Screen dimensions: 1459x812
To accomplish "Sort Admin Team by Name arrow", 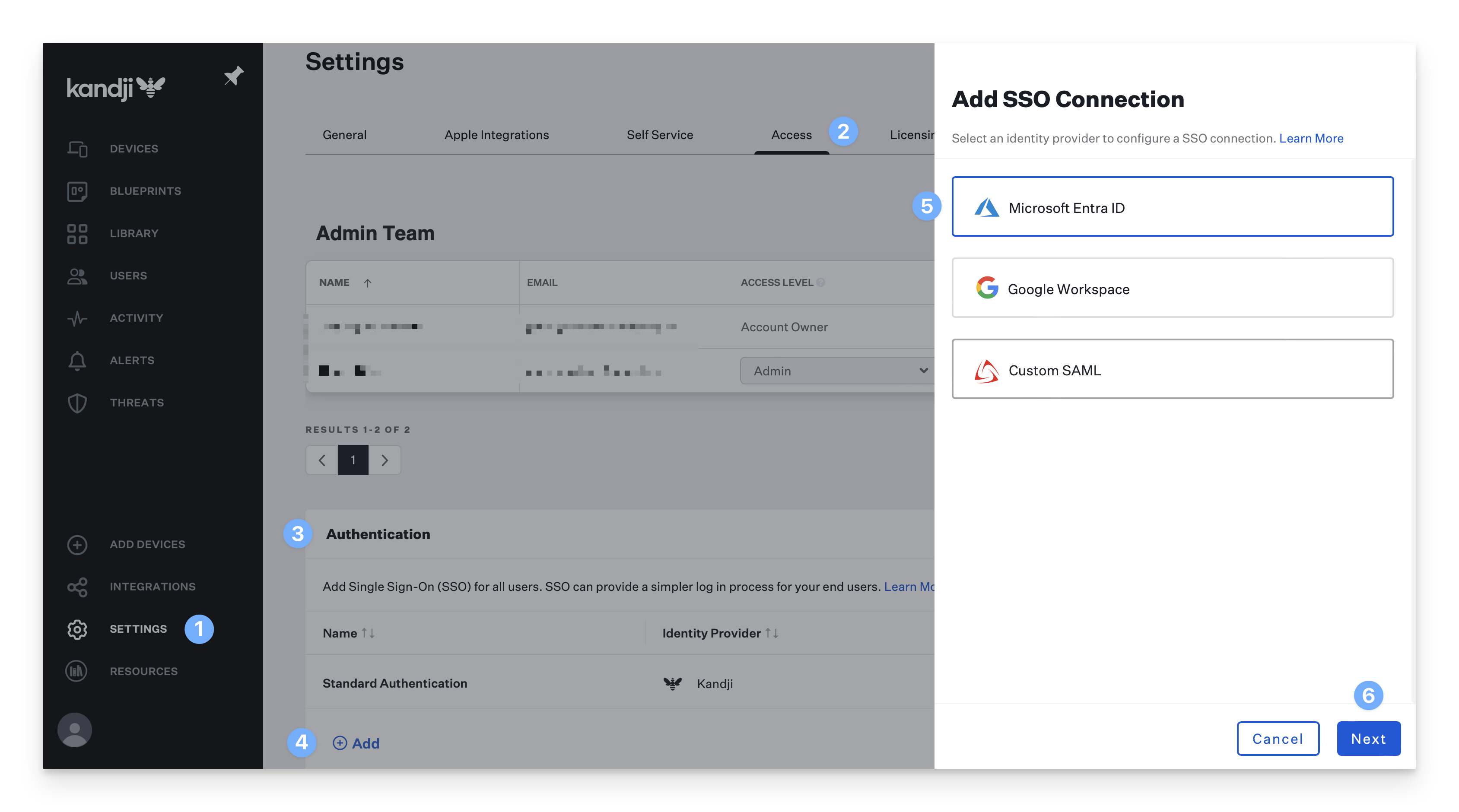I will (x=368, y=282).
